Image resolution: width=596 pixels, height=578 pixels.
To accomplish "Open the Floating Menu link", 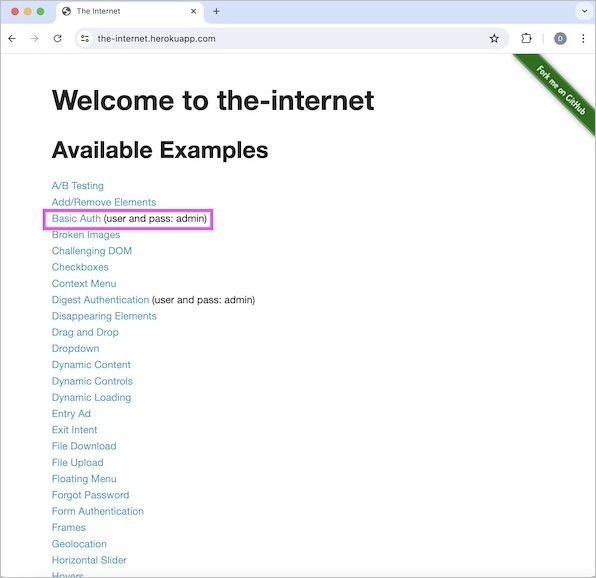I will pyautogui.click(x=84, y=479).
